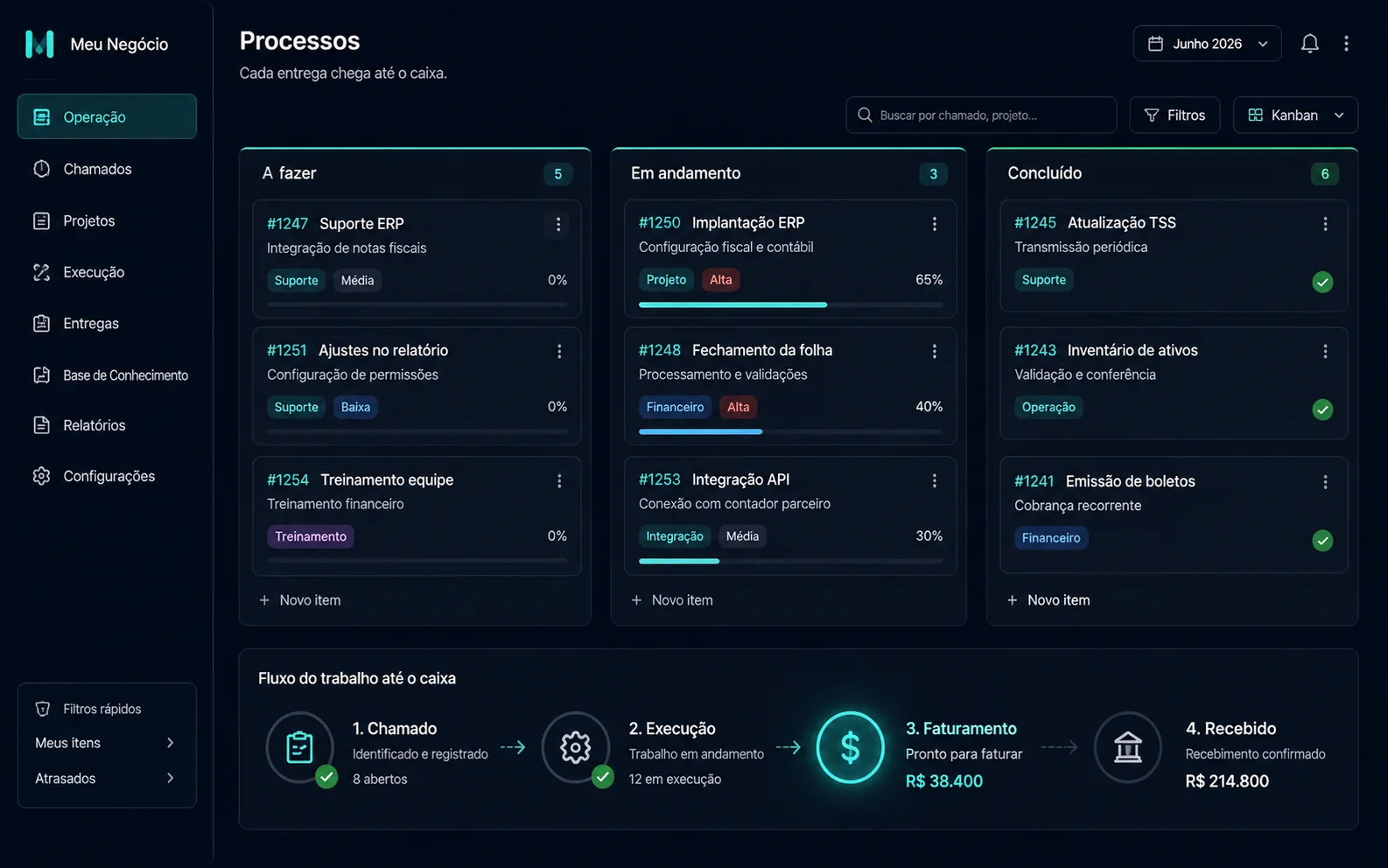
Task: Open options menu for Integração API card
Action: point(935,480)
